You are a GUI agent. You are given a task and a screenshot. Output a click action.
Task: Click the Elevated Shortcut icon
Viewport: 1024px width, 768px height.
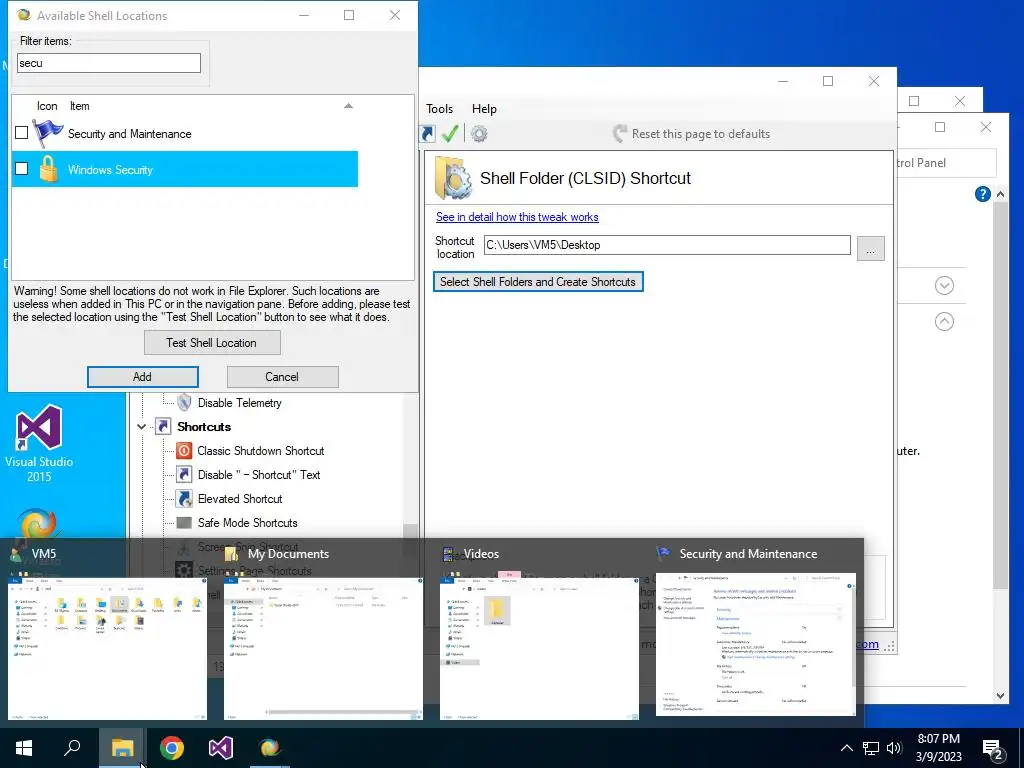tap(184, 499)
